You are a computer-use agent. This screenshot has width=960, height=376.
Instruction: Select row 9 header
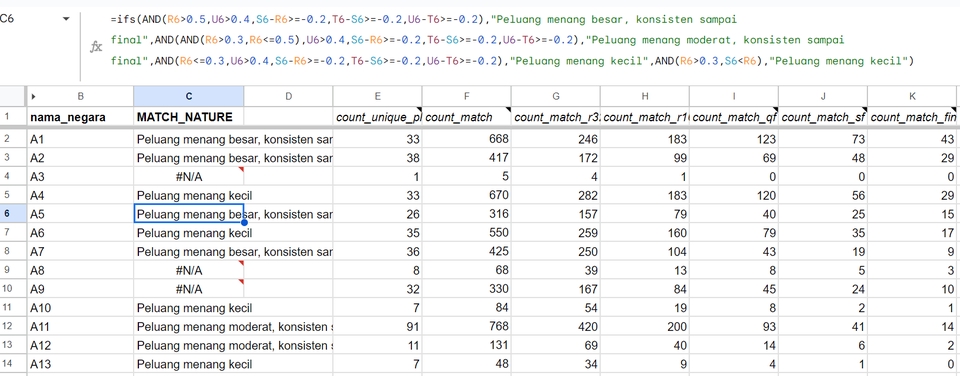(12, 271)
